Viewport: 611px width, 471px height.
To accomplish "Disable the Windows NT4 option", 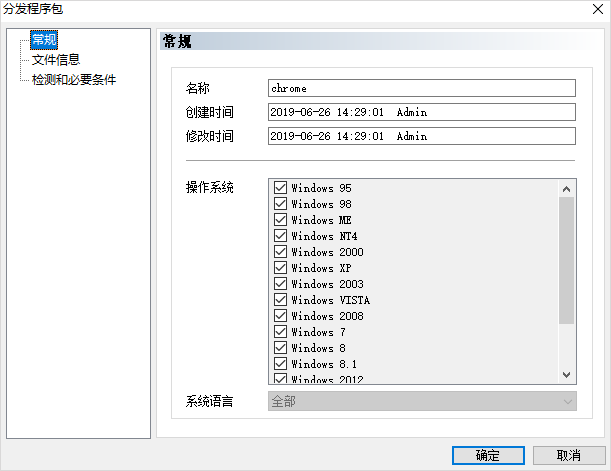I will coord(280,236).
